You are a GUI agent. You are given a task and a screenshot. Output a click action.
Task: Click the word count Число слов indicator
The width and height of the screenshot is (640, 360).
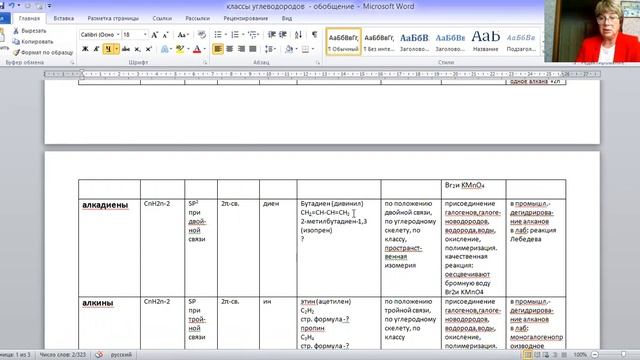pyautogui.click(x=62, y=355)
